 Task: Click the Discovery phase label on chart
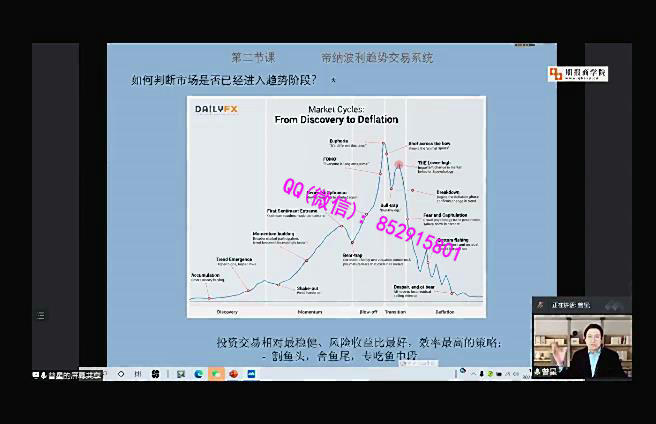pyautogui.click(x=227, y=311)
